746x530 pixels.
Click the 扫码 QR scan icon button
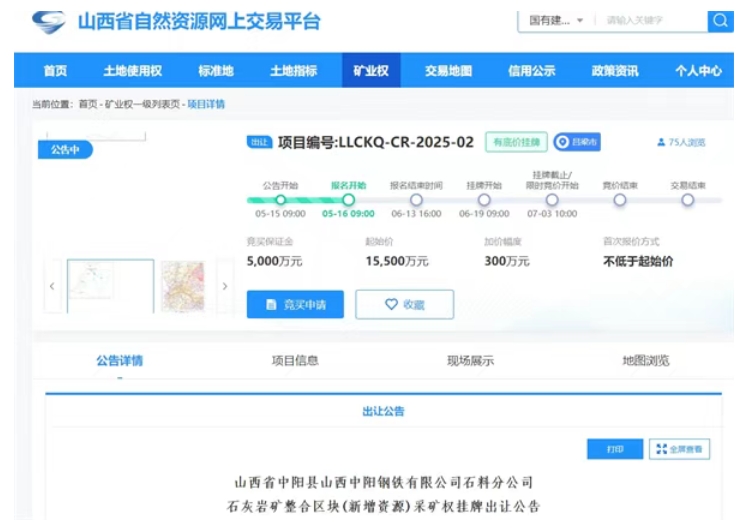(576, 143)
